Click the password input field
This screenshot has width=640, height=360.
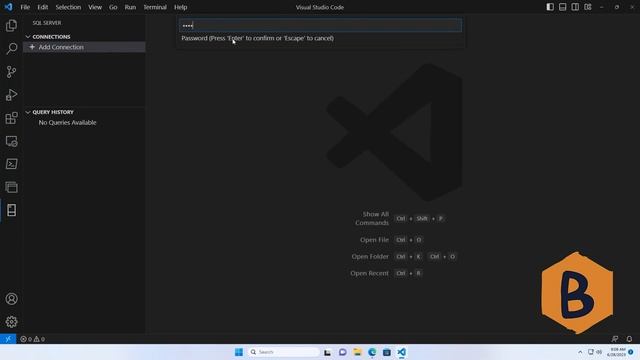tap(320, 25)
